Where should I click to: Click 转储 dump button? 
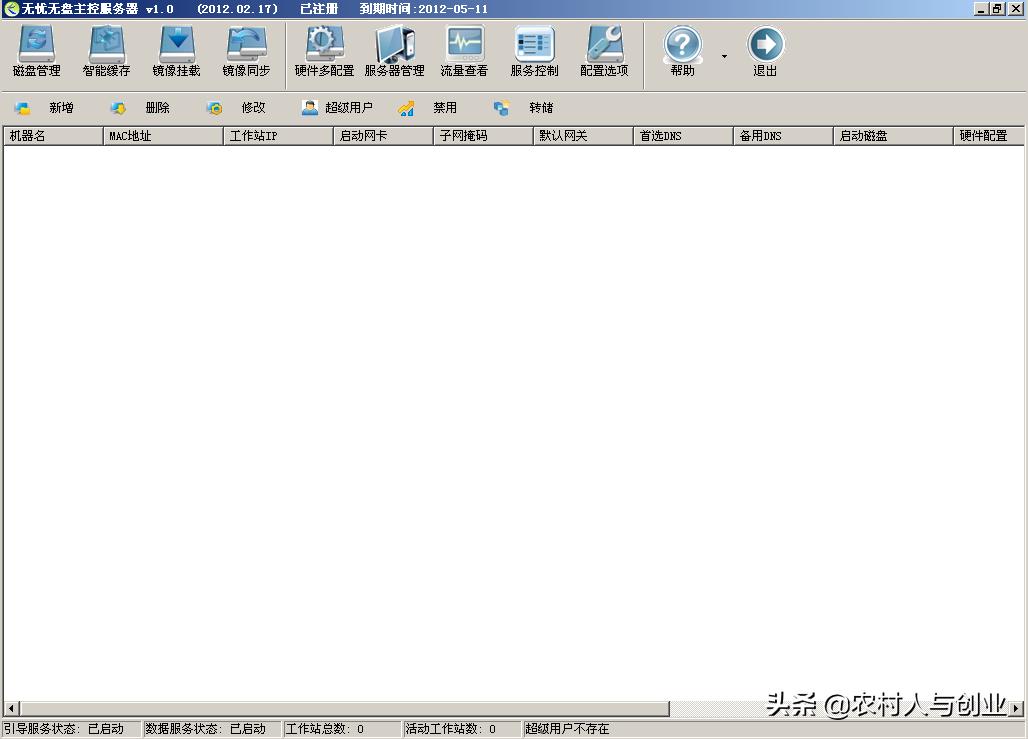click(x=524, y=108)
